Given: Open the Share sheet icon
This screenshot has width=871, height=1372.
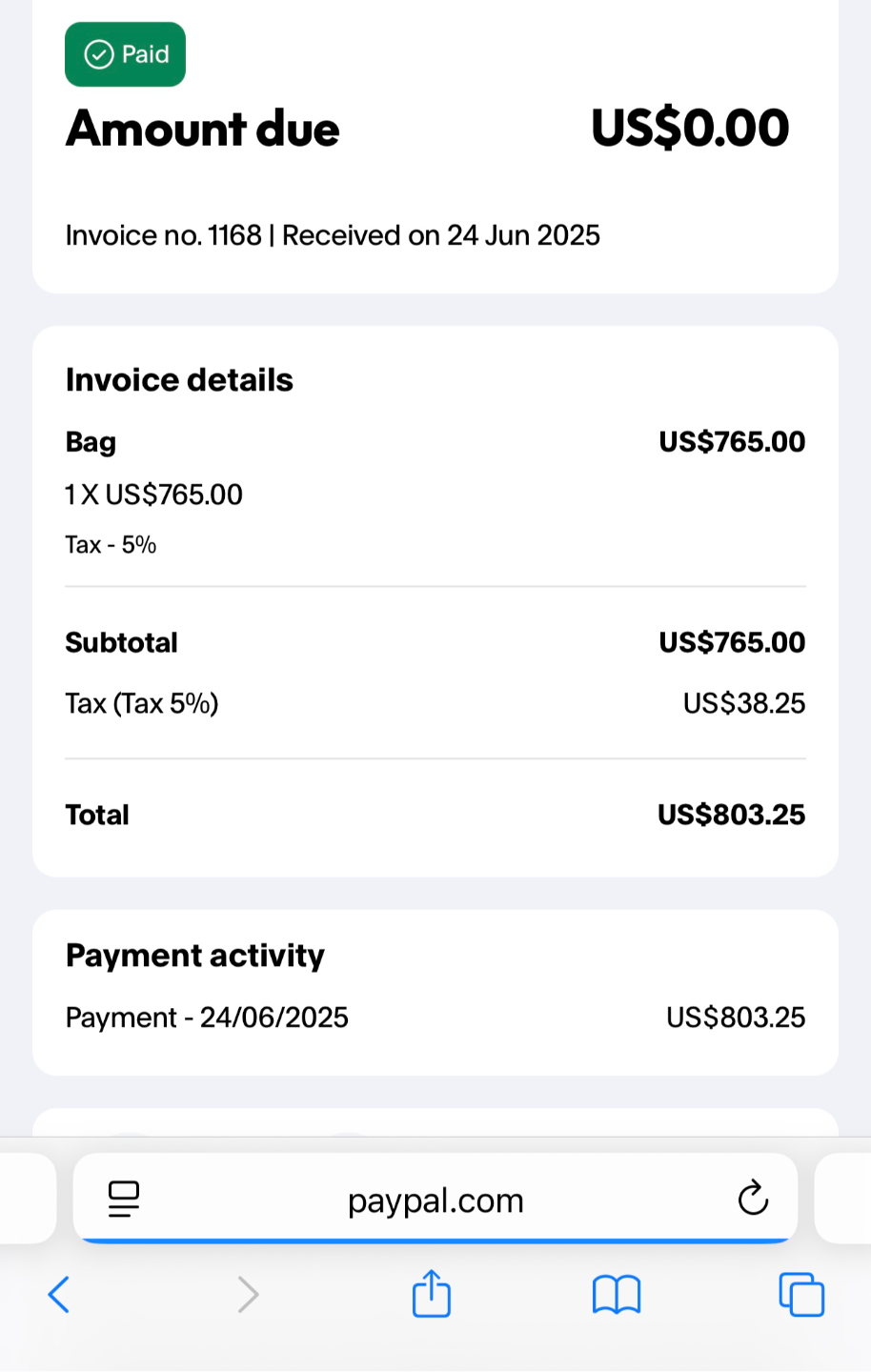Looking at the screenshot, I should [431, 1294].
